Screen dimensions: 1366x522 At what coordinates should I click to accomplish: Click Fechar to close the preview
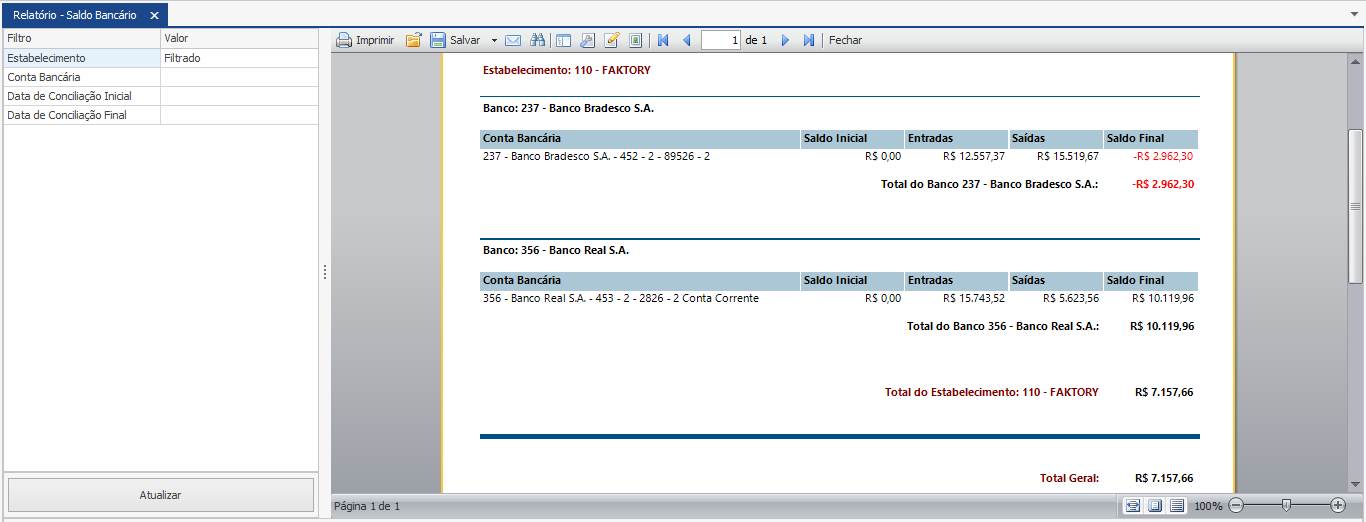tap(845, 40)
